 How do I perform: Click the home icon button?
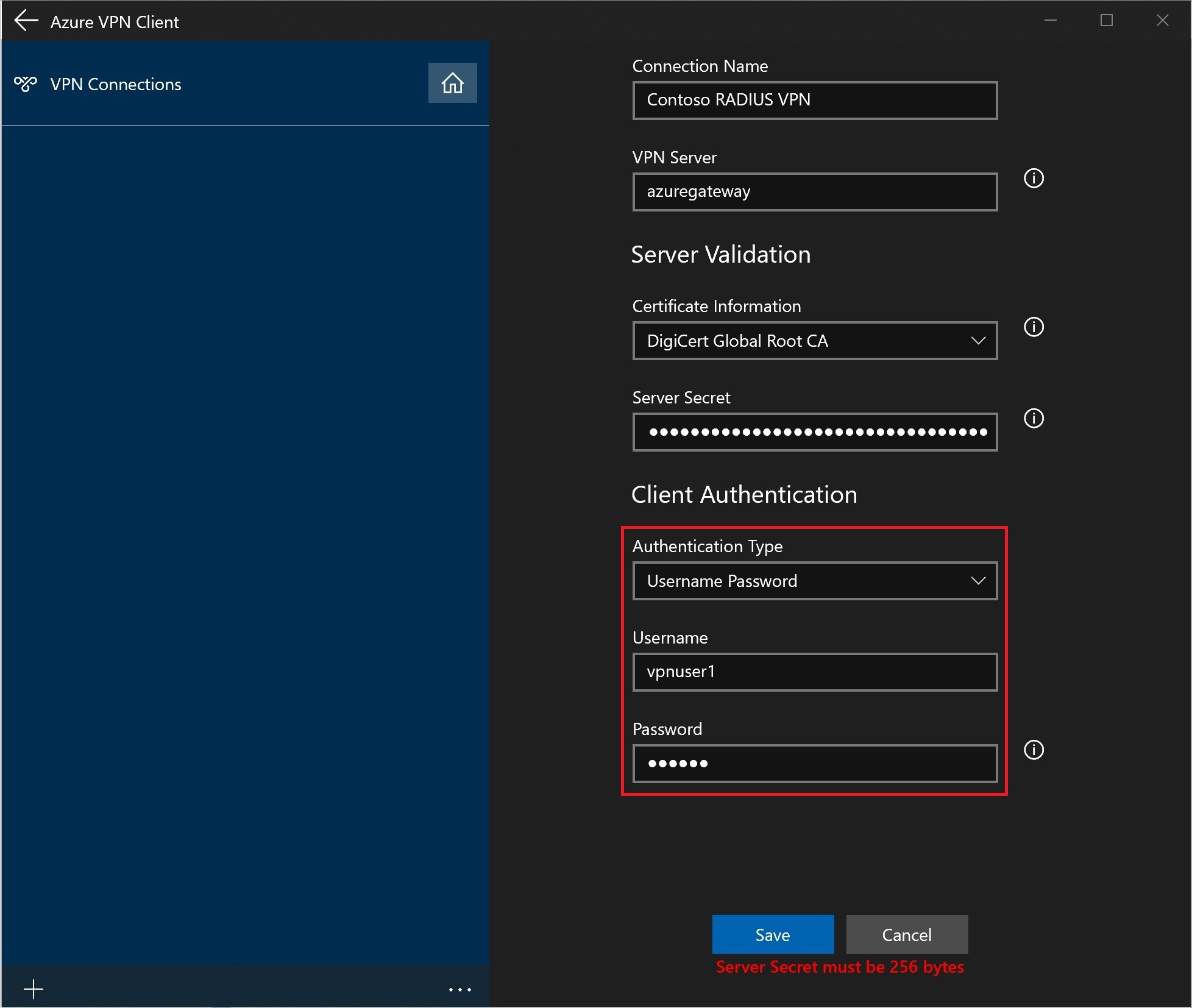tap(452, 83)
